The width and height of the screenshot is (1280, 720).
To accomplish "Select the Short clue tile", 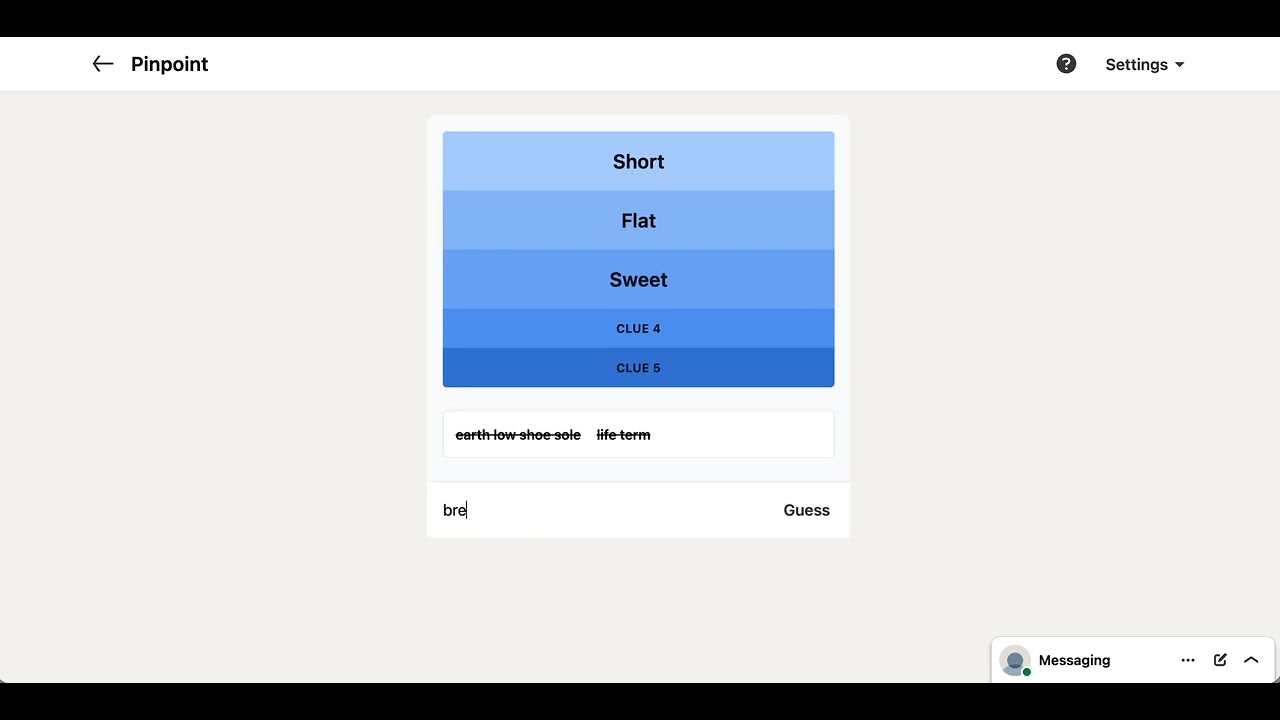I will point(638,161).
